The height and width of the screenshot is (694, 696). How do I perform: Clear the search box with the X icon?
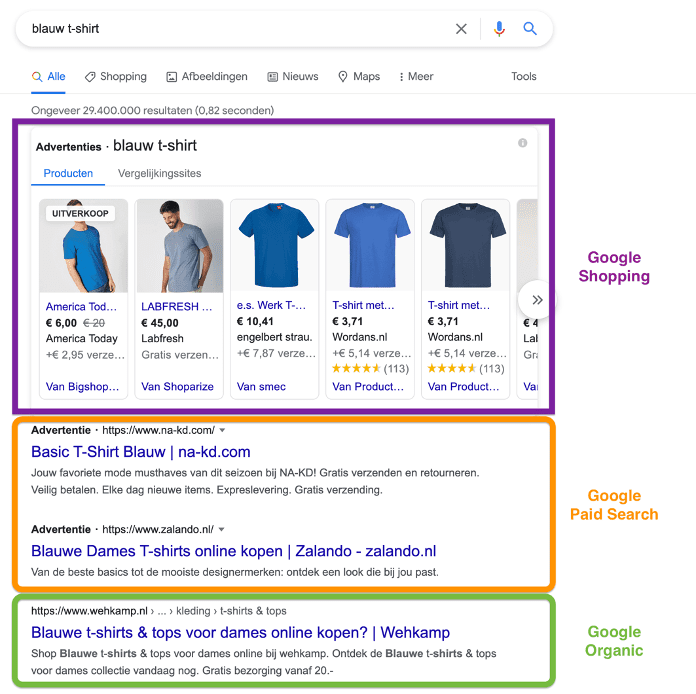(461, 29)
